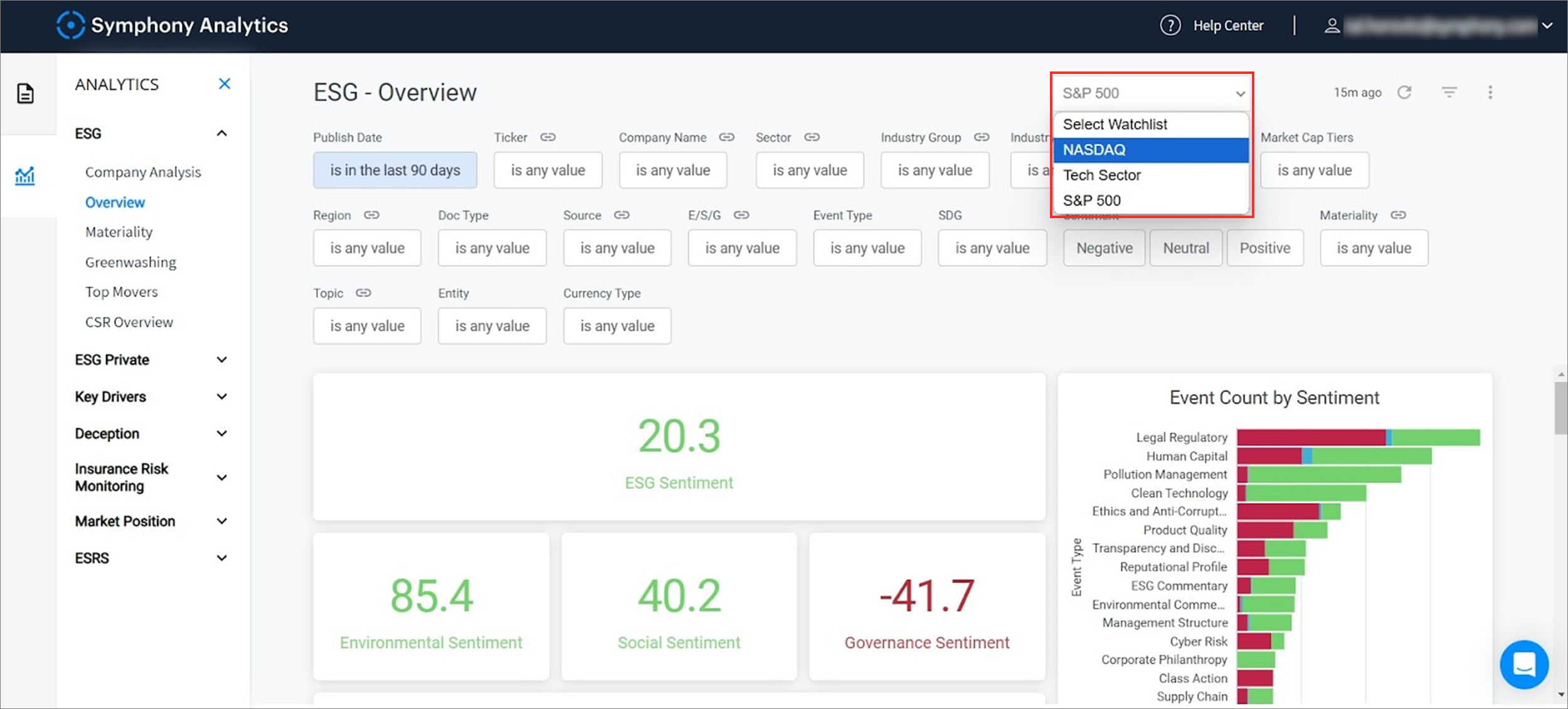Click link icon beside Source filter
The width and height of the screenshot is (1568, 709).
622,215
